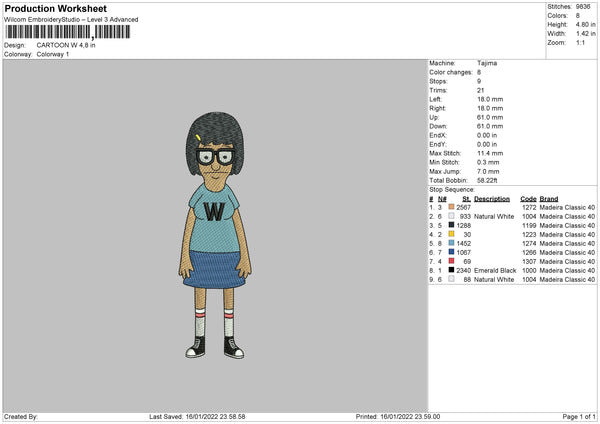Click the dark navy swatch in stop row 3
600x424 pixels.
pyautogui.click(x=451, y=225)
